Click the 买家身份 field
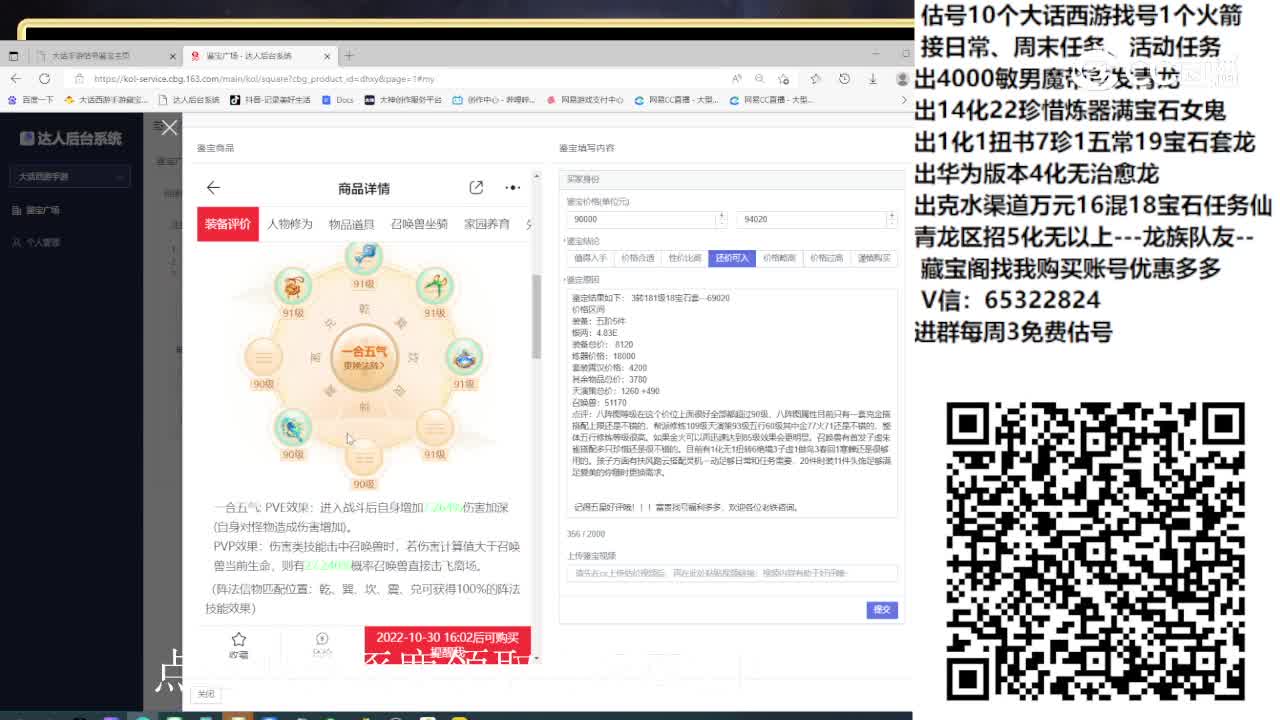Viewport: 1280px width, 720px height. pos(732,179)
